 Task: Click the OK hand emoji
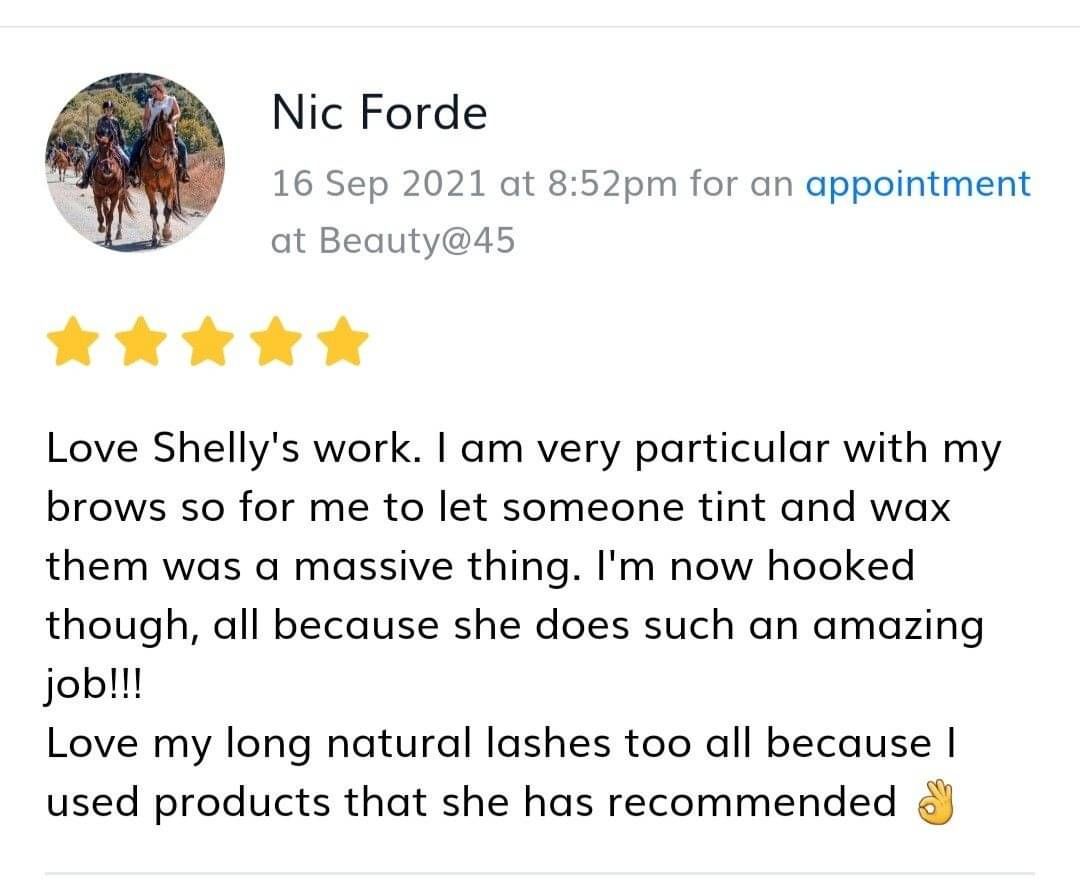tap(935, 802)
